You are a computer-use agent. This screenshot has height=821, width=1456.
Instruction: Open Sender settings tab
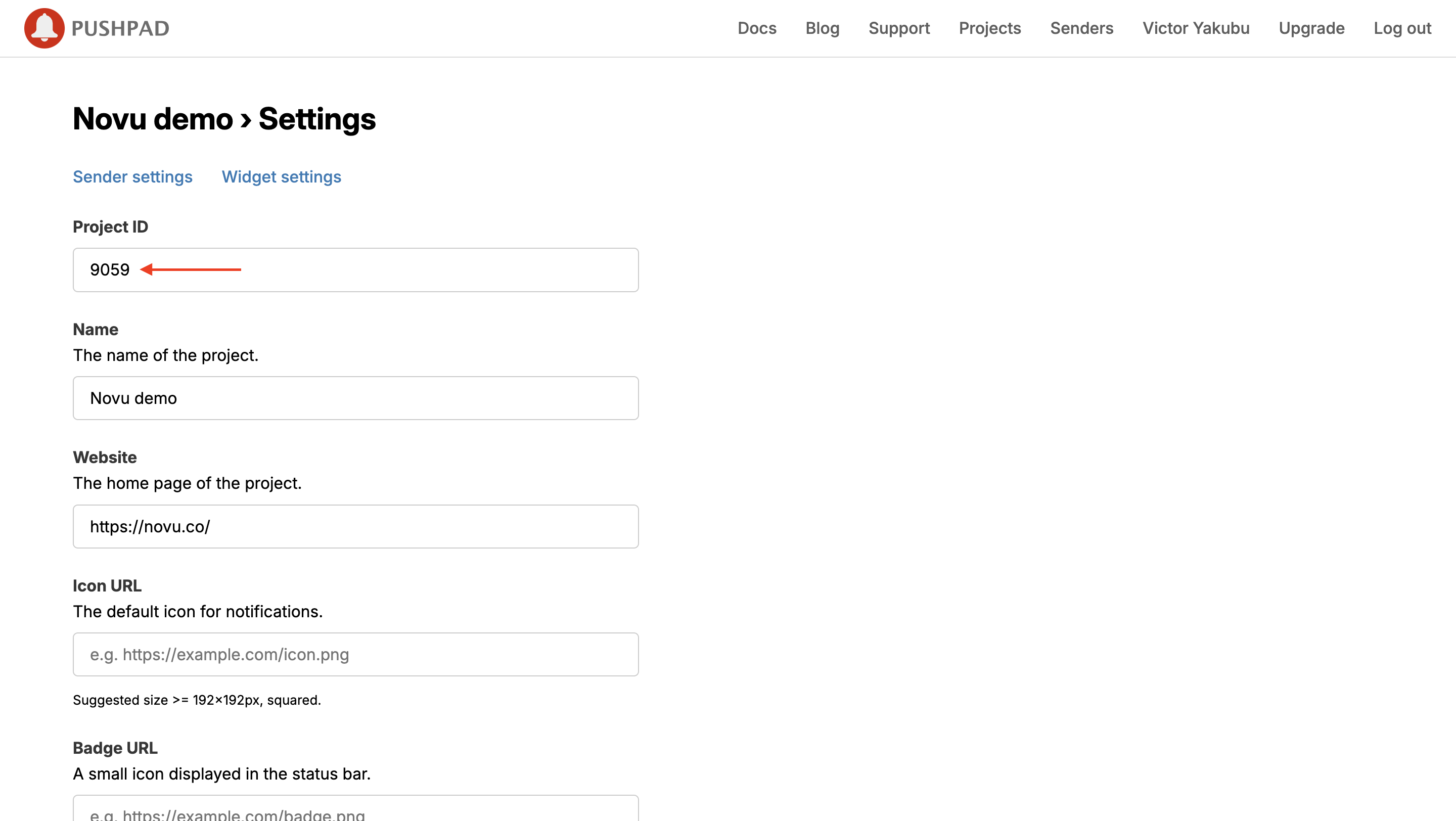133,177
